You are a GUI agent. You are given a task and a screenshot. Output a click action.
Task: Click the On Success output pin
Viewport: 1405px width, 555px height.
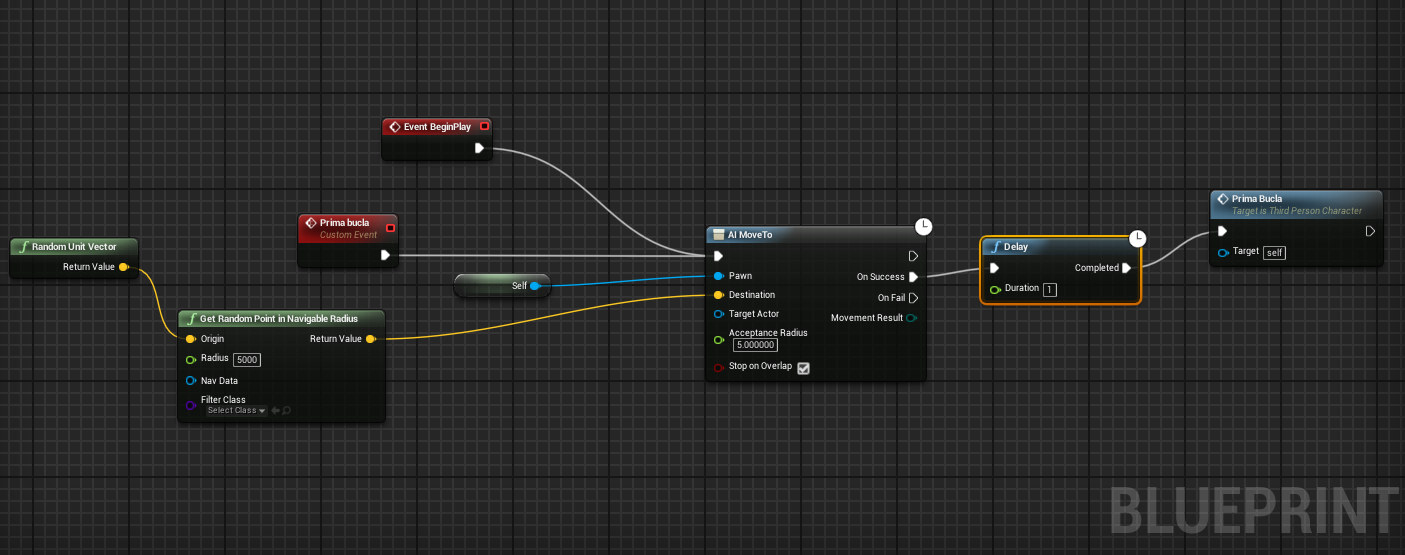pyautogui.click(x=913, y=277)
